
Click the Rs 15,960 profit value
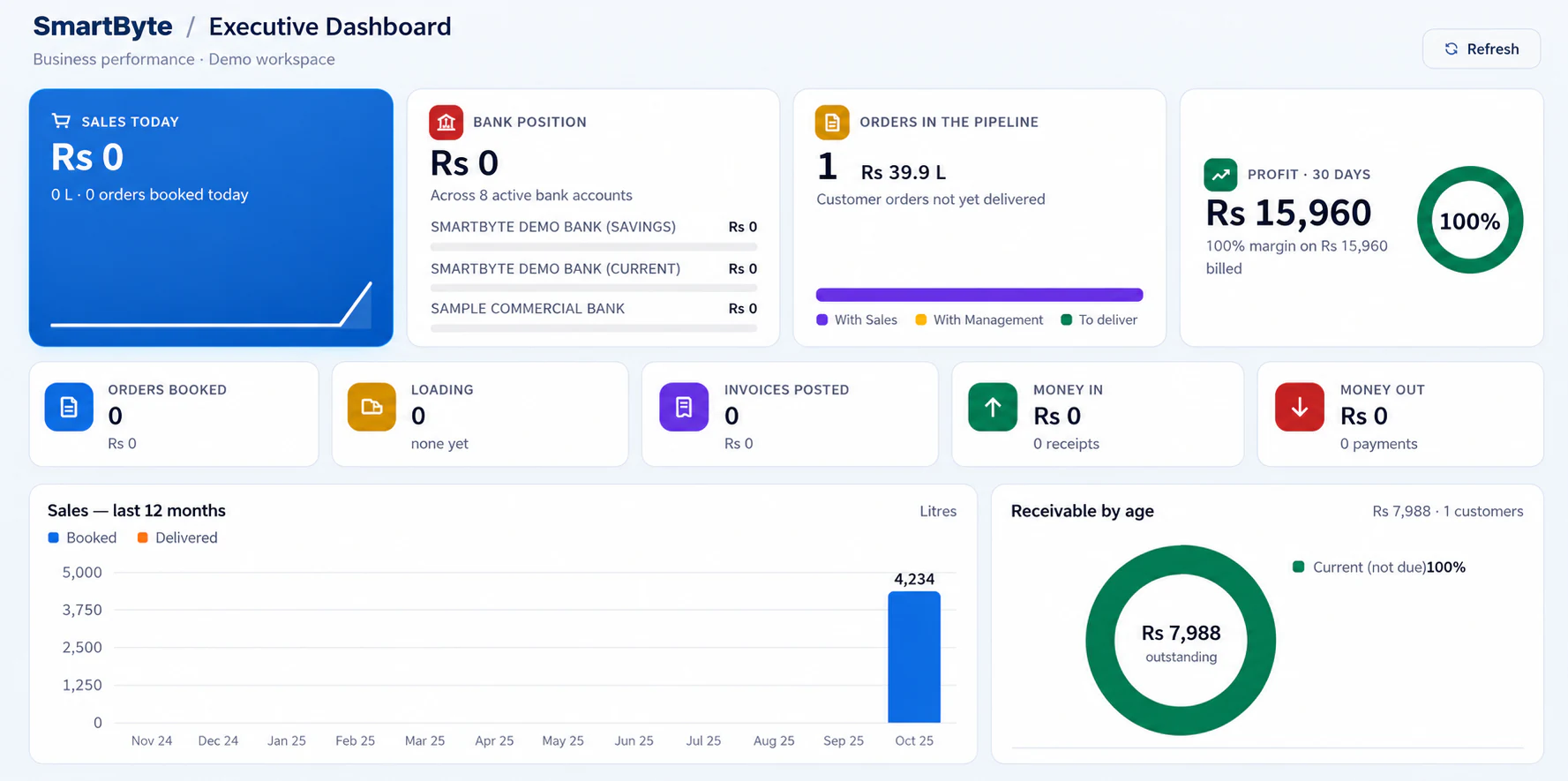coord(1289,213)
